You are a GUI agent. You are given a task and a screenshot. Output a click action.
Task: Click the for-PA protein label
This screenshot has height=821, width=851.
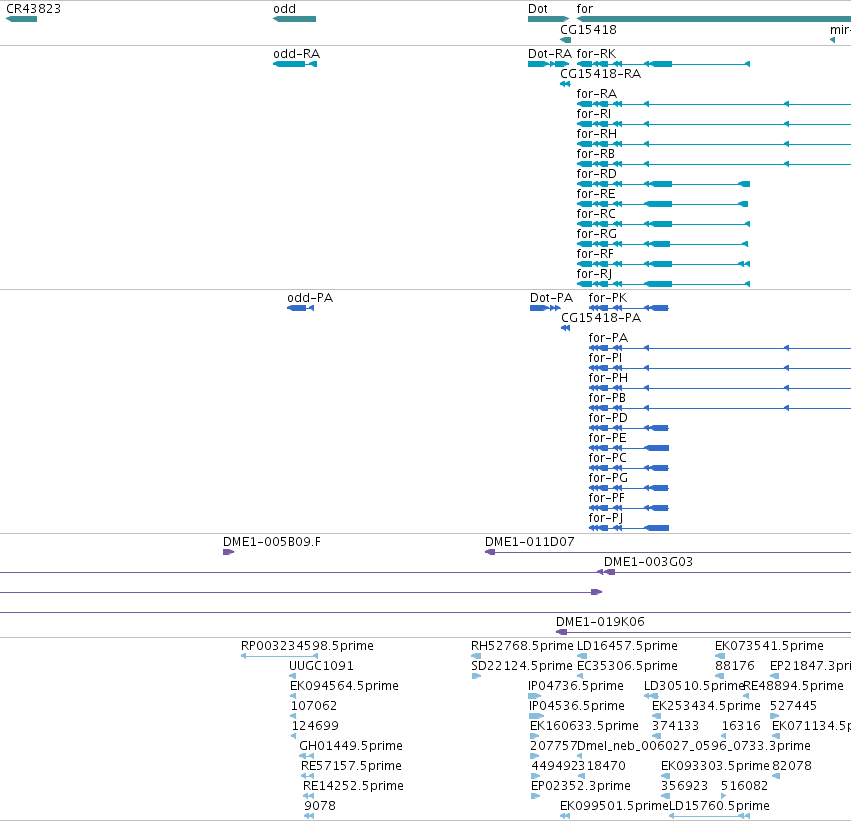pos(608,338)
